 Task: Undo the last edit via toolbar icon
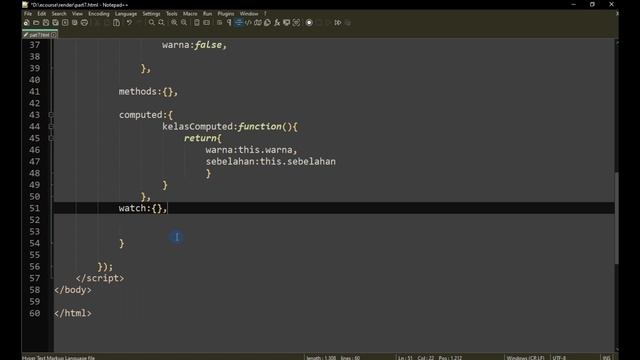point(129,23)
